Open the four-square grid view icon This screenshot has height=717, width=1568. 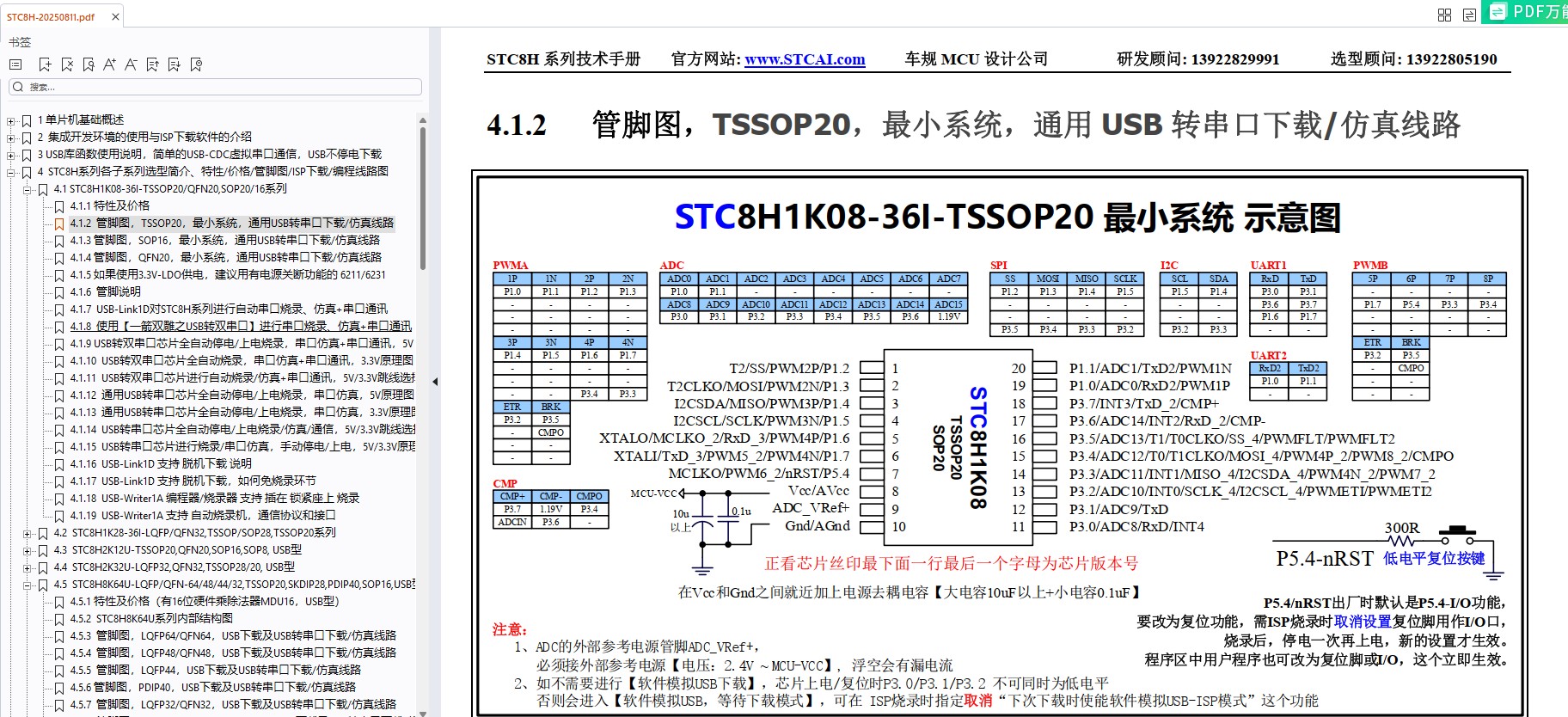[1444, 15]
